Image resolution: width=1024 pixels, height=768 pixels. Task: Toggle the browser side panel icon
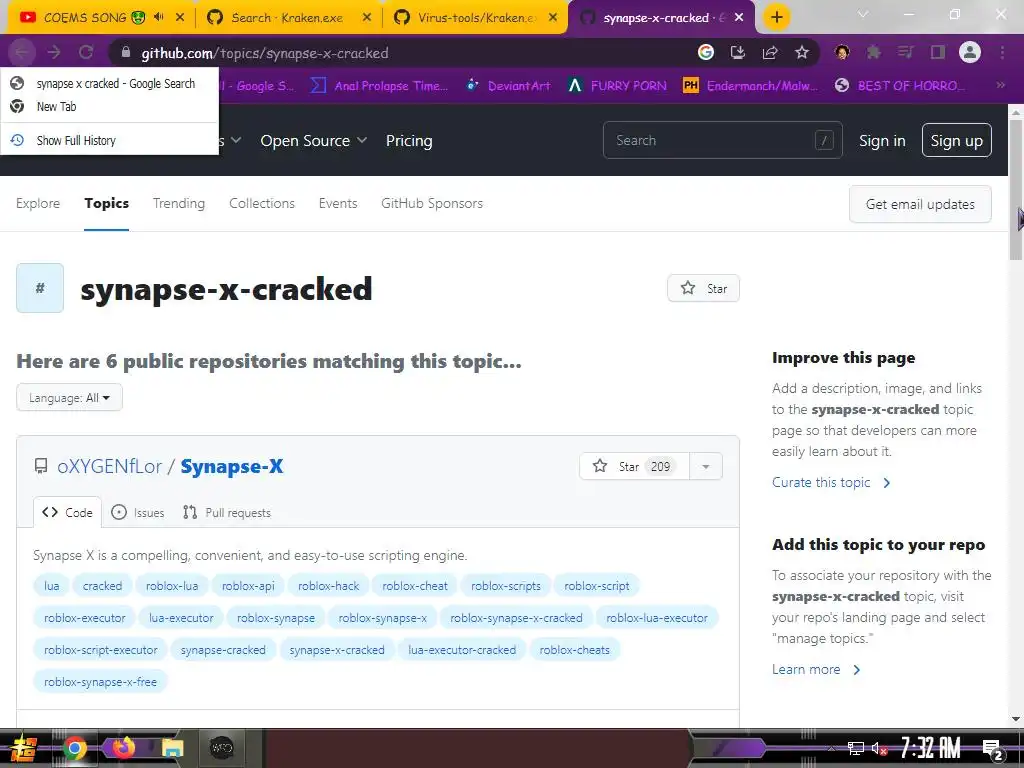point(938,52)
